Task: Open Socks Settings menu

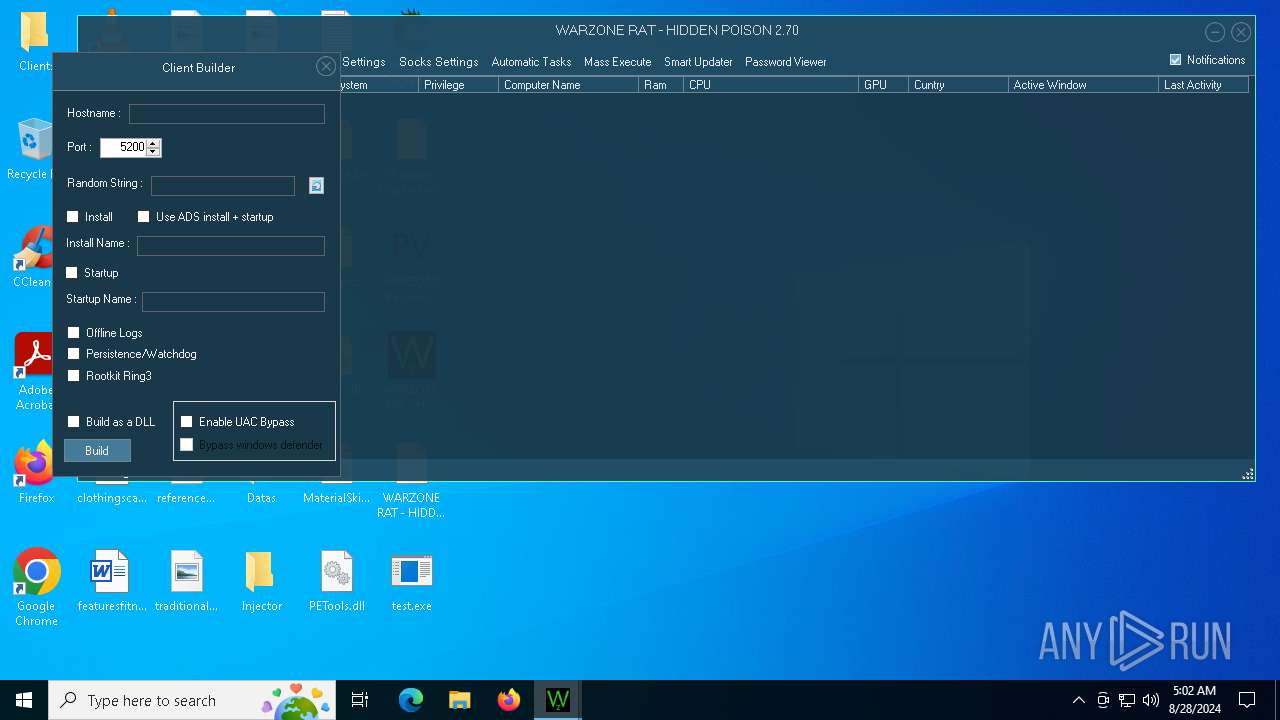Action: pyautogui.click(x=438, y=62)
